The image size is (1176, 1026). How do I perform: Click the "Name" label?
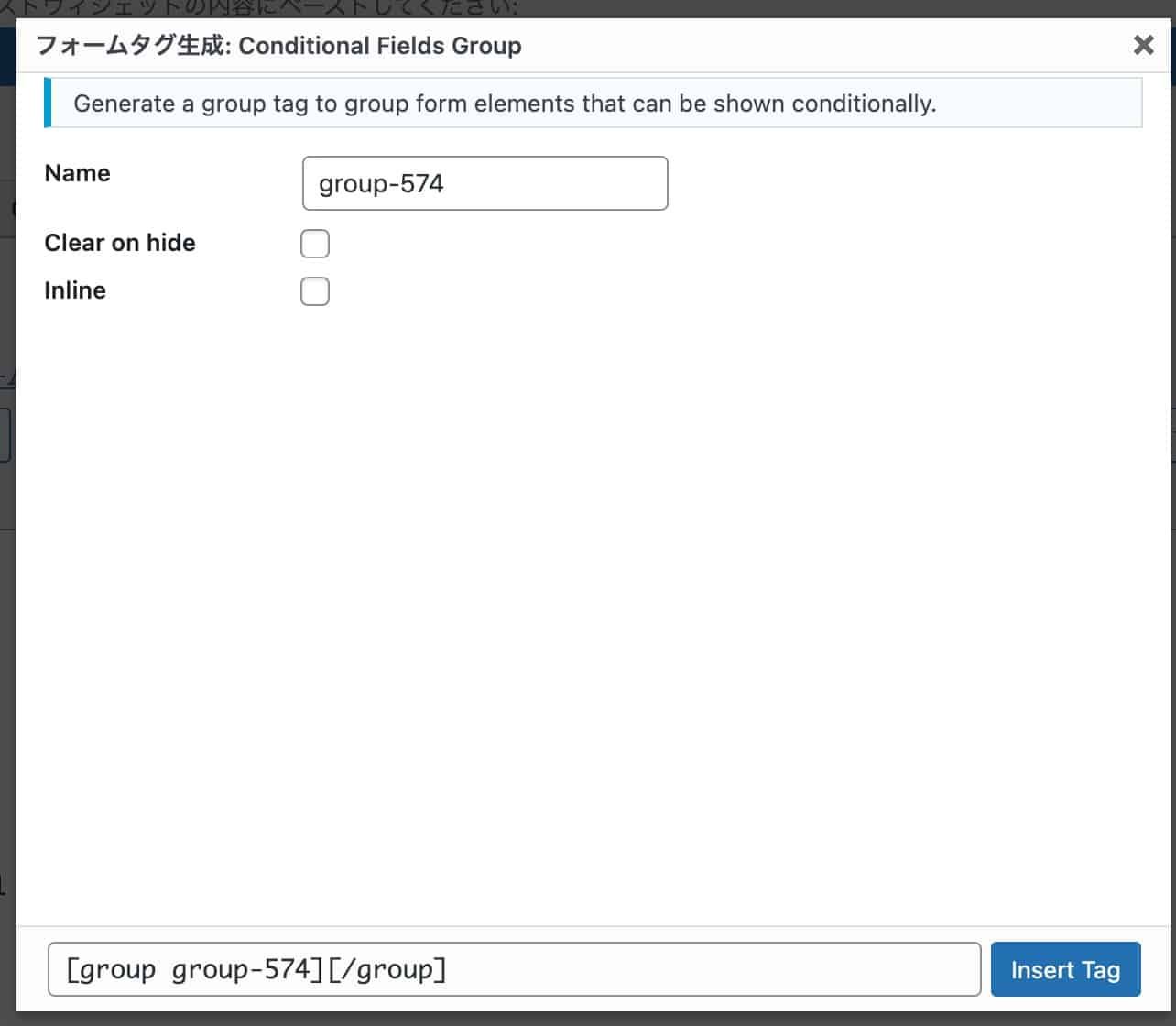[x=77, y=173]
